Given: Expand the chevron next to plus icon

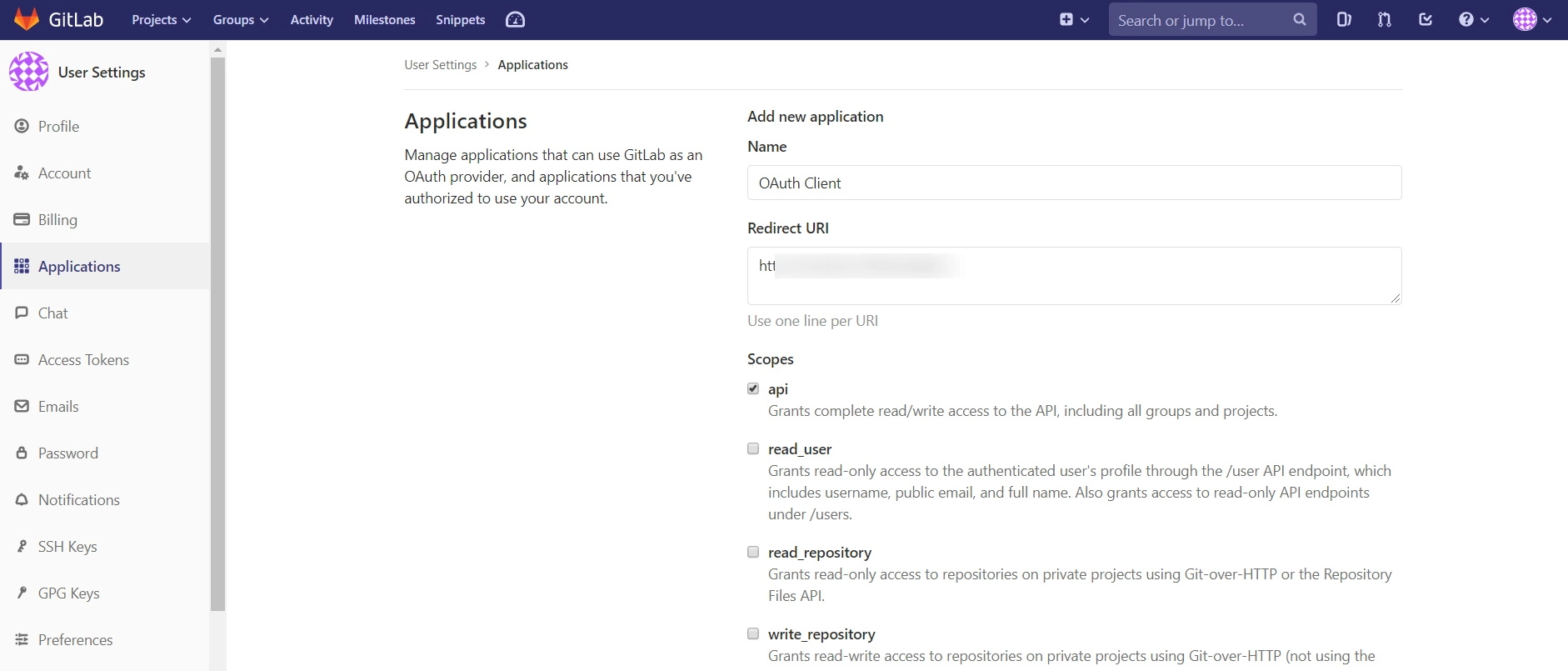Looking at the screenshot, I should 1085,20.
